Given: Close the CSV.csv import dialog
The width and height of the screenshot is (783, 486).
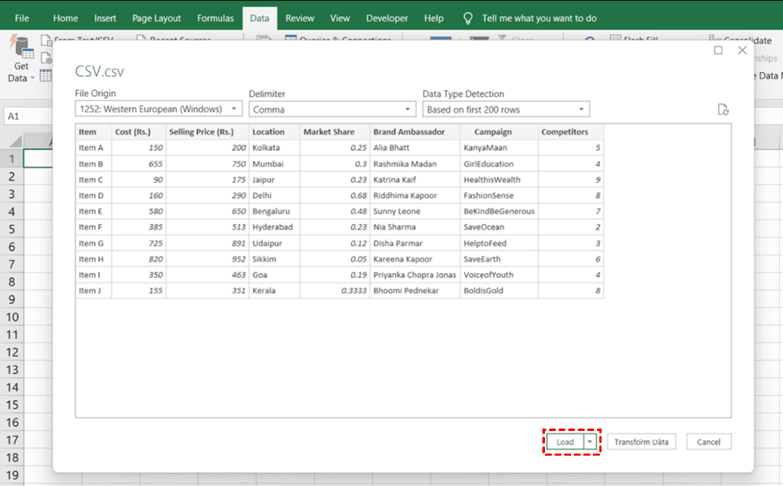Looking at the screenshot, I should (742, 50).
